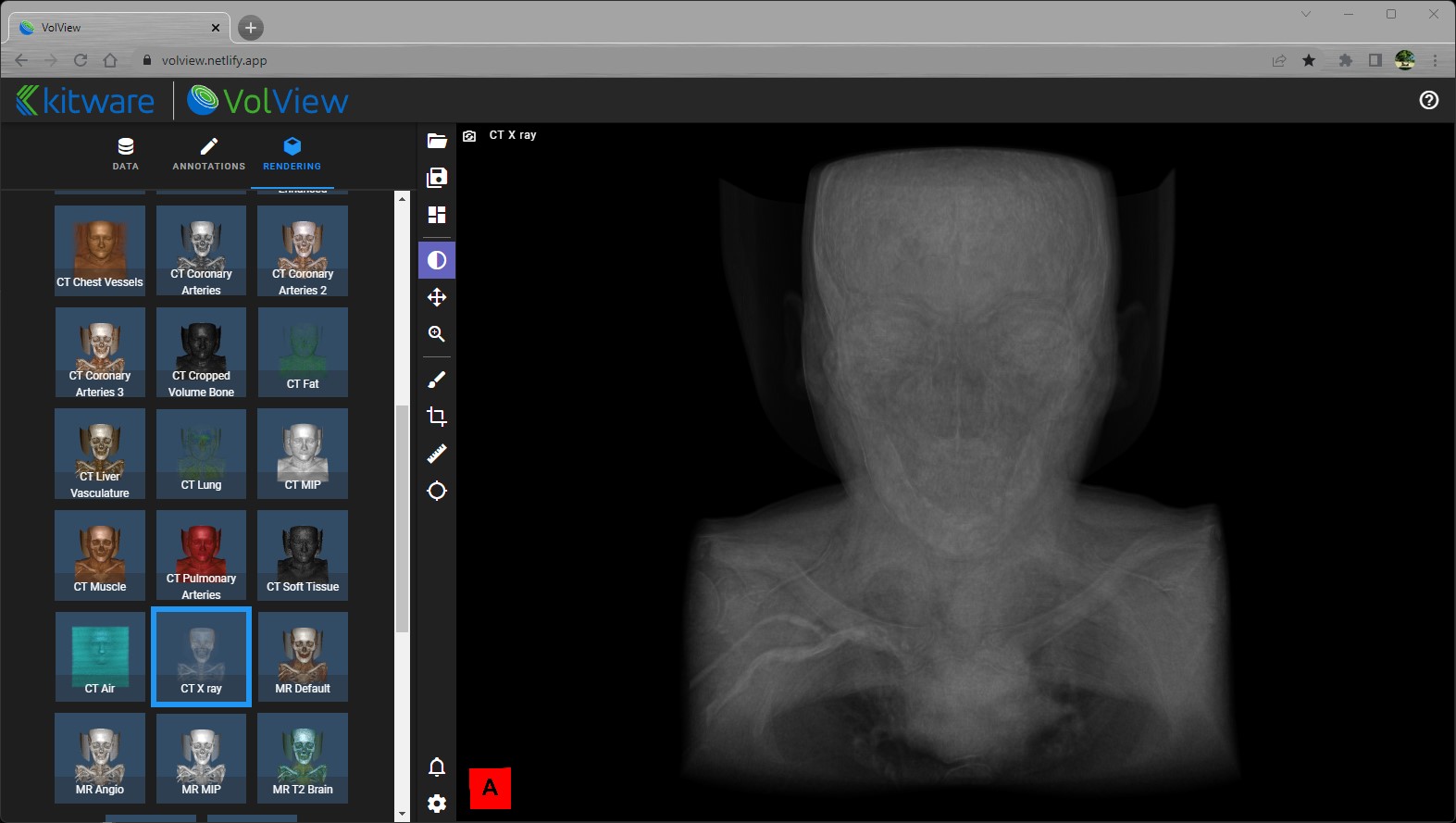Viewport: 1456px width, 823px height.
Task: Choose the MR MIP preset
Action: pos(201,758)
